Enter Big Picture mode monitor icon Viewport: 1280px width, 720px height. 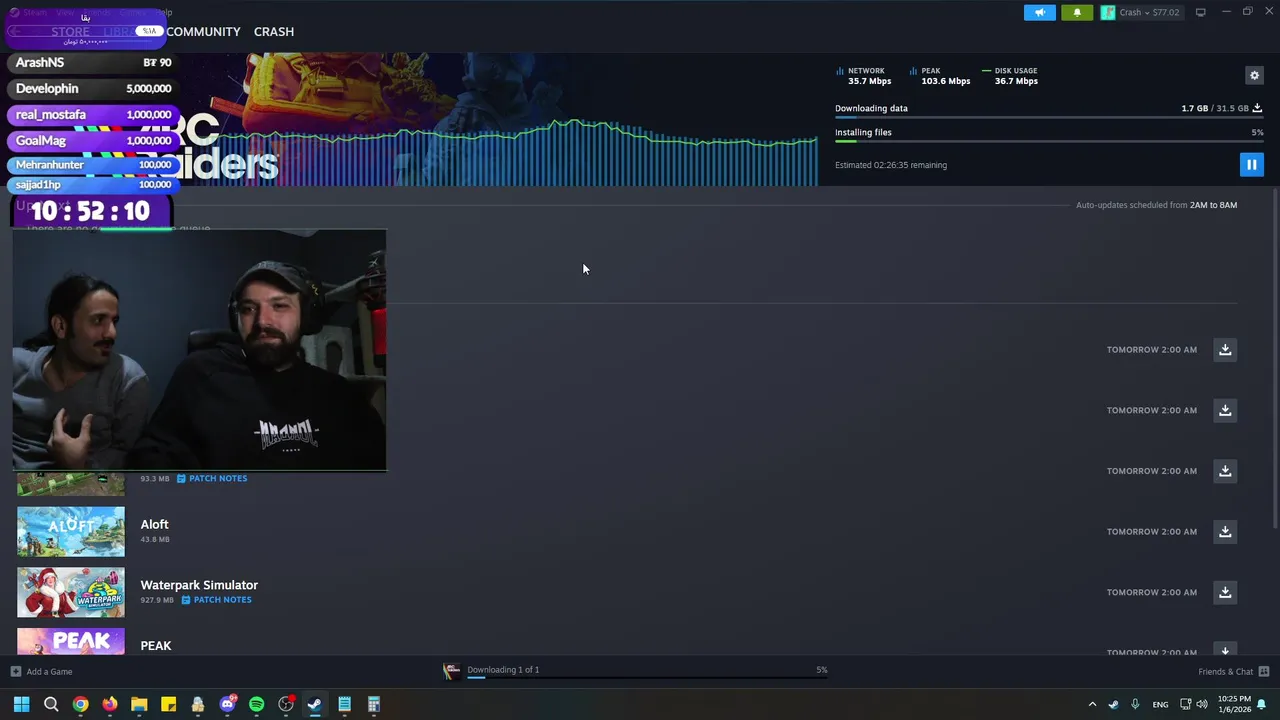click(x=1200, y=12)
